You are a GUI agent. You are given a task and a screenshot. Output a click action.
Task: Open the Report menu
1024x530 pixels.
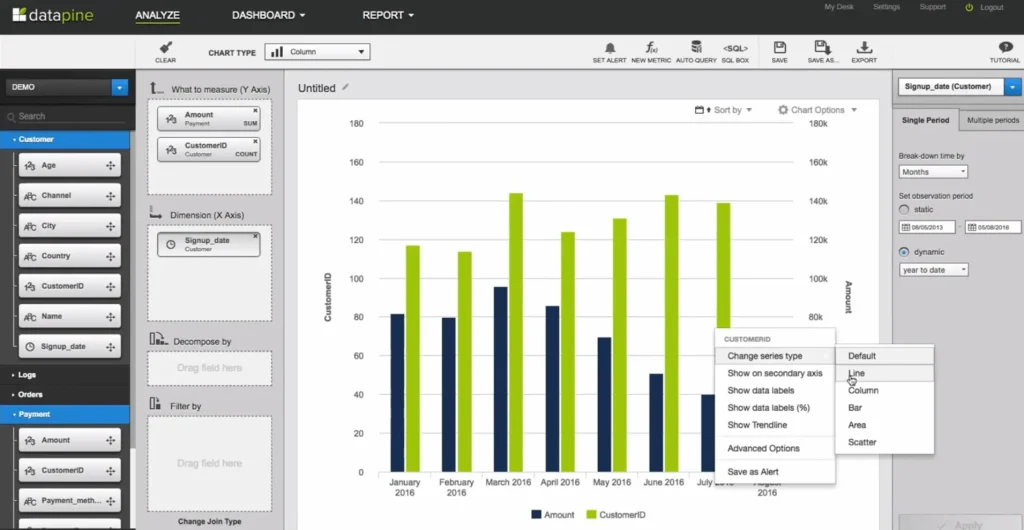388,15
